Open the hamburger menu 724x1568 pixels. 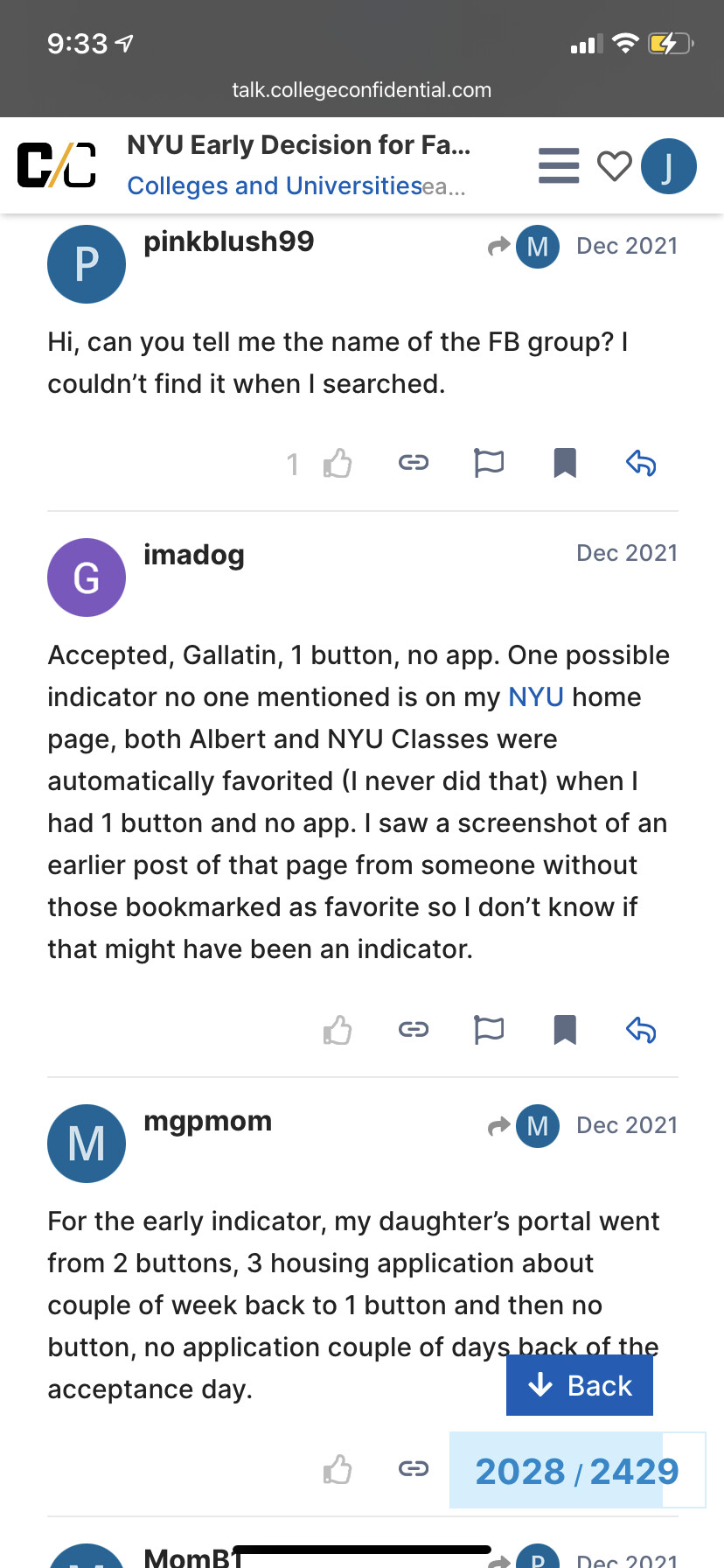coord(559,165)
